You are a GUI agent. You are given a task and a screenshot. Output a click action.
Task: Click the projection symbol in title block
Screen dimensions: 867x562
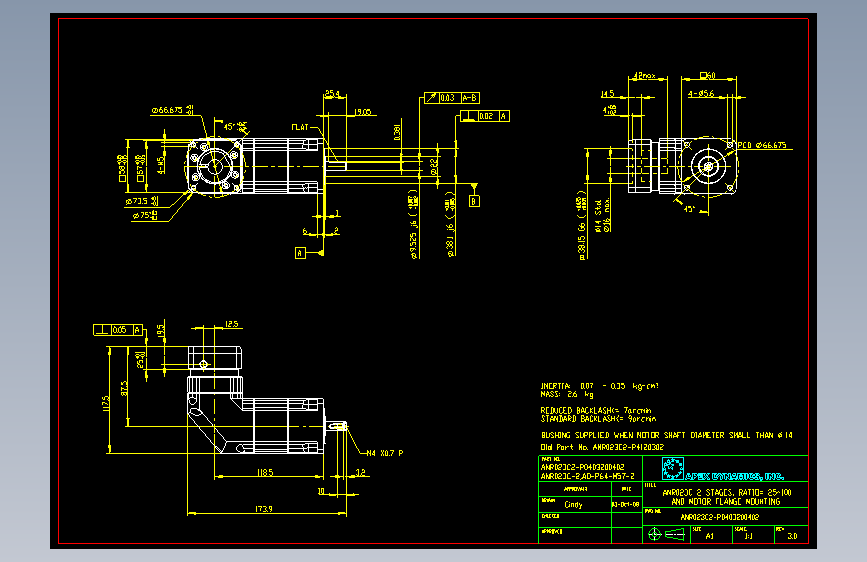point(667,534)
